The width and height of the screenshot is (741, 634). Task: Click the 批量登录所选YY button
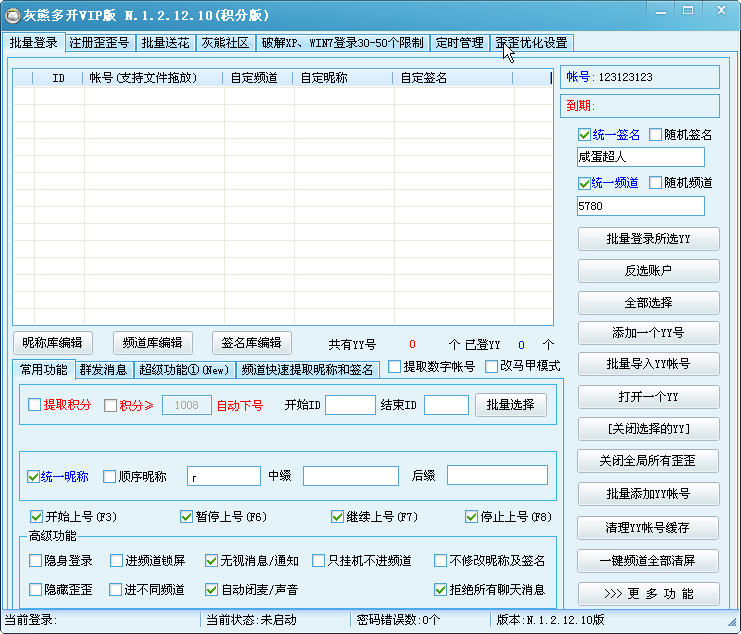(648, 239)
